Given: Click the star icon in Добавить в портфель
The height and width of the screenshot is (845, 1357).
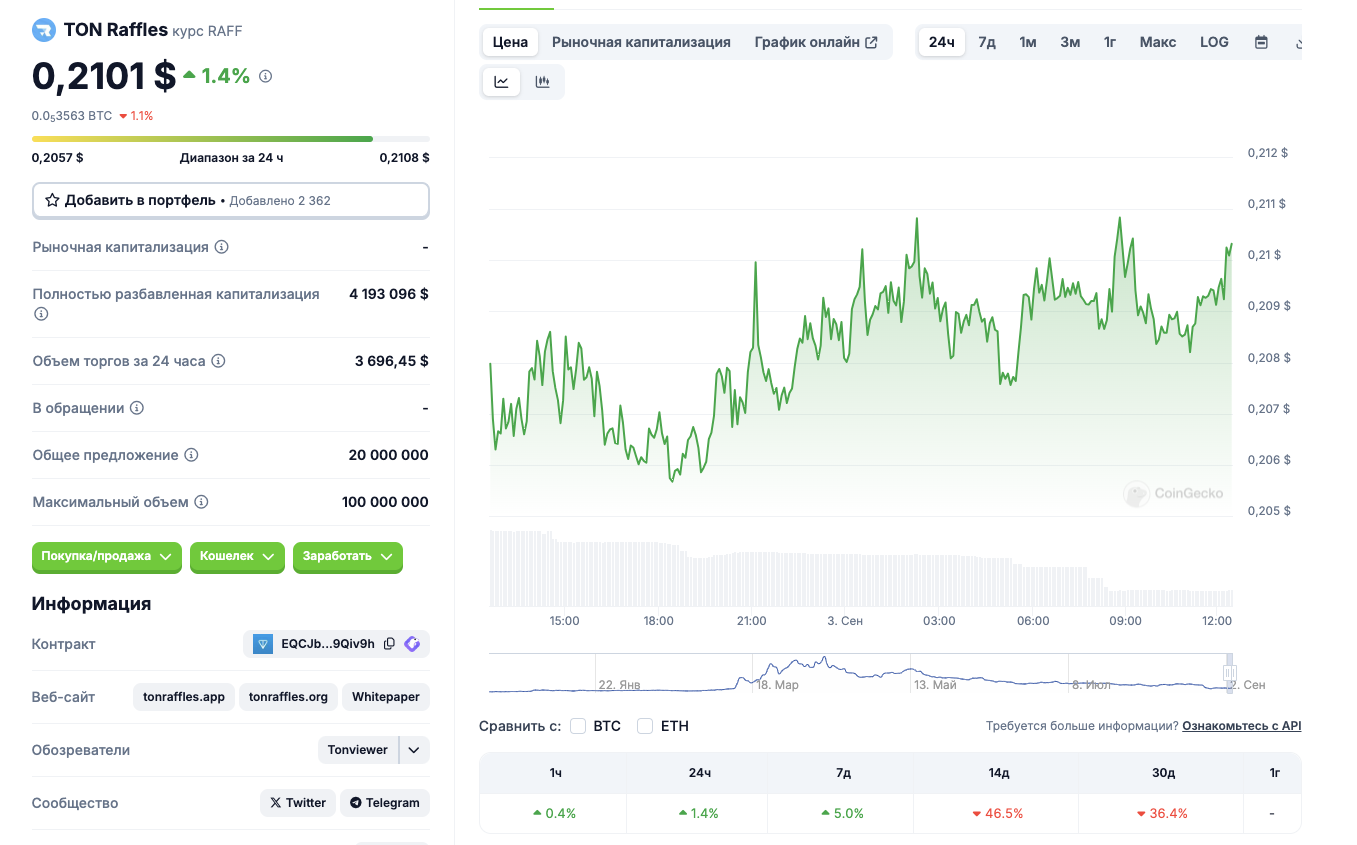Looking at the screenshot, I should pyautogui.click(x=52, y=200).
